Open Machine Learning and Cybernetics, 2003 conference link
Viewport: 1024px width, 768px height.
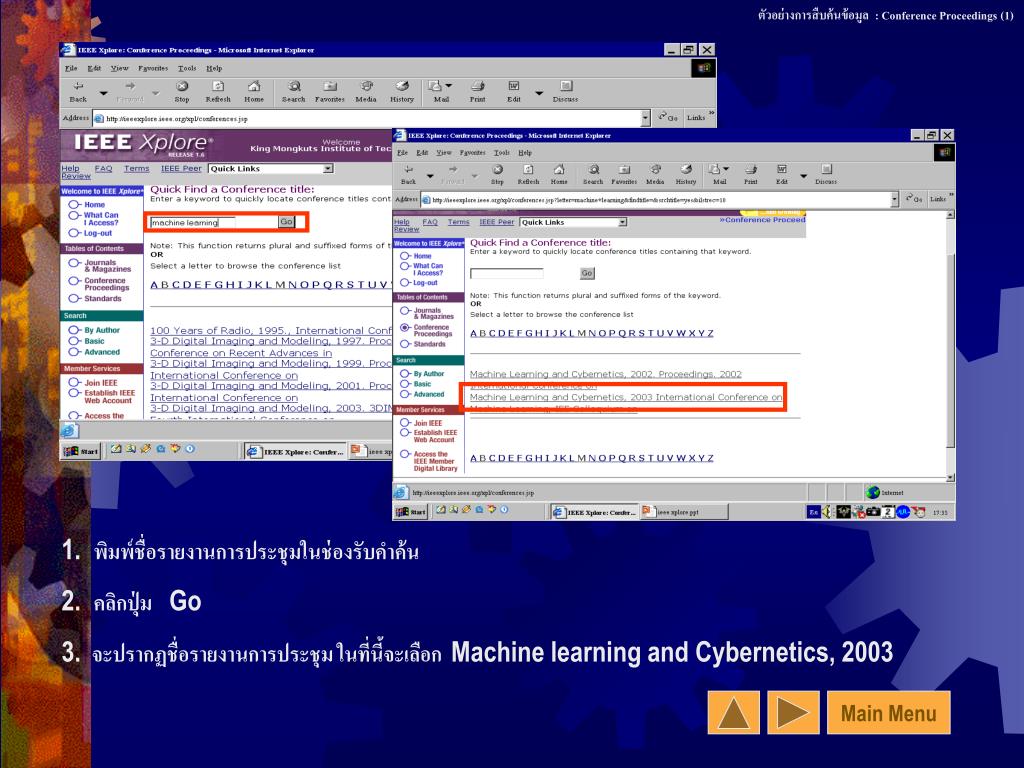tap(626, 397)
